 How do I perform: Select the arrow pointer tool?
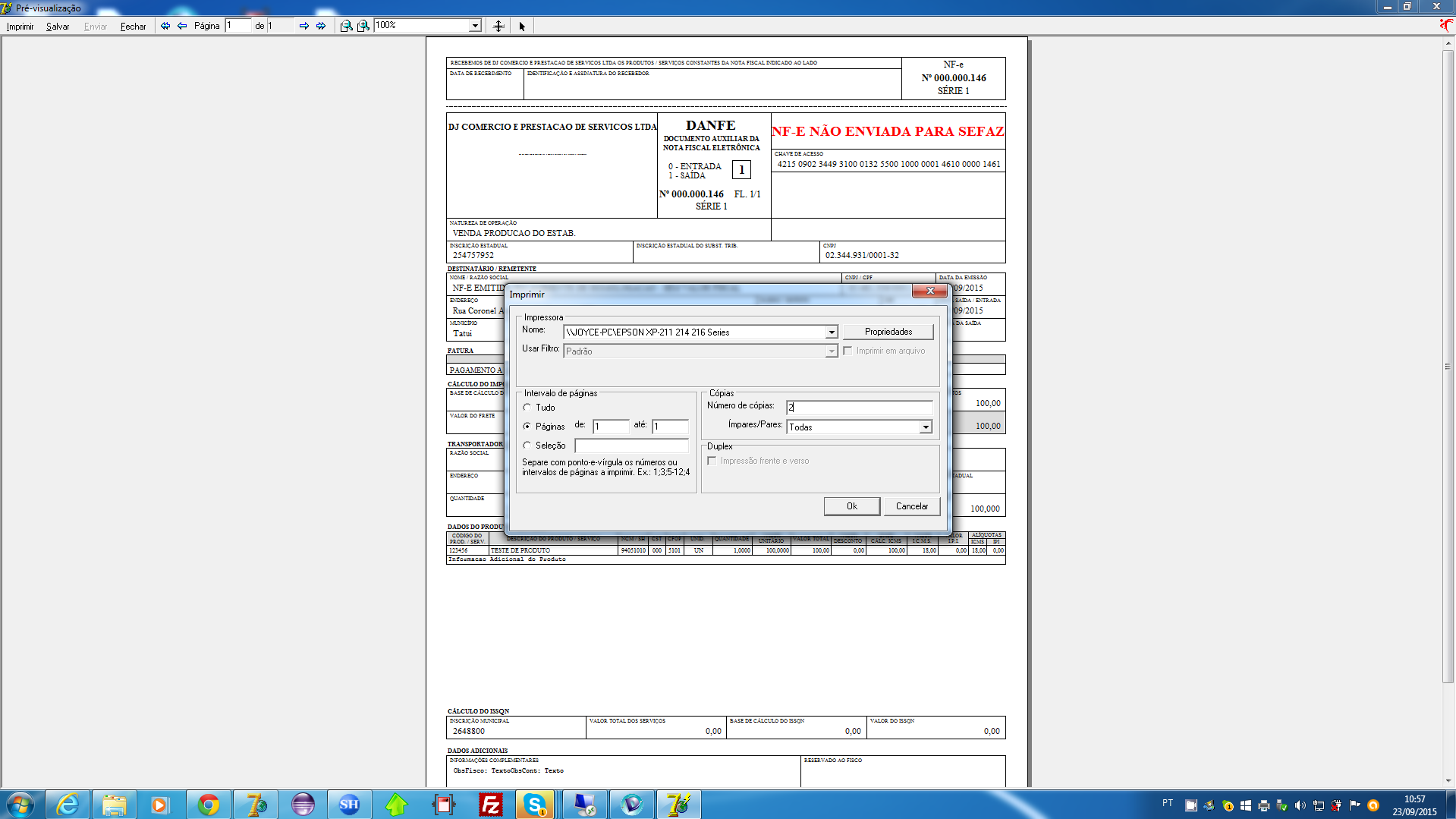[x=522, y=26]
